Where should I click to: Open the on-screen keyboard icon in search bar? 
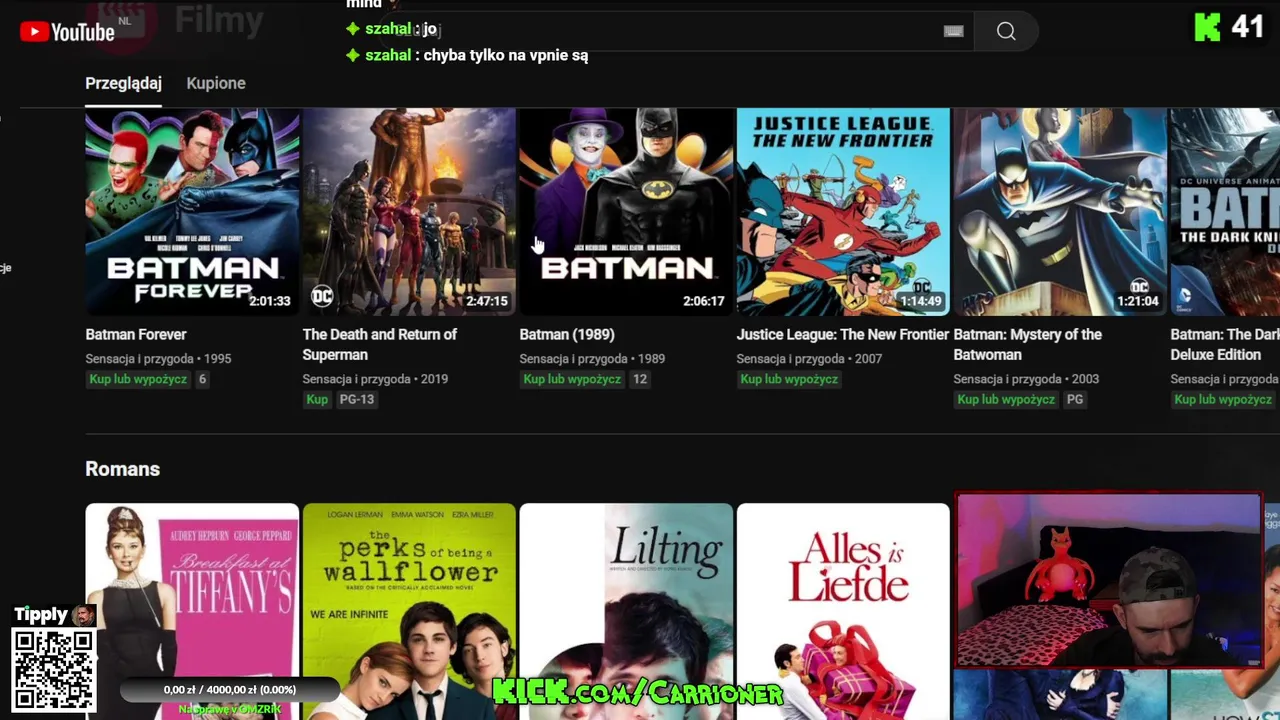(x=954, y=32)
